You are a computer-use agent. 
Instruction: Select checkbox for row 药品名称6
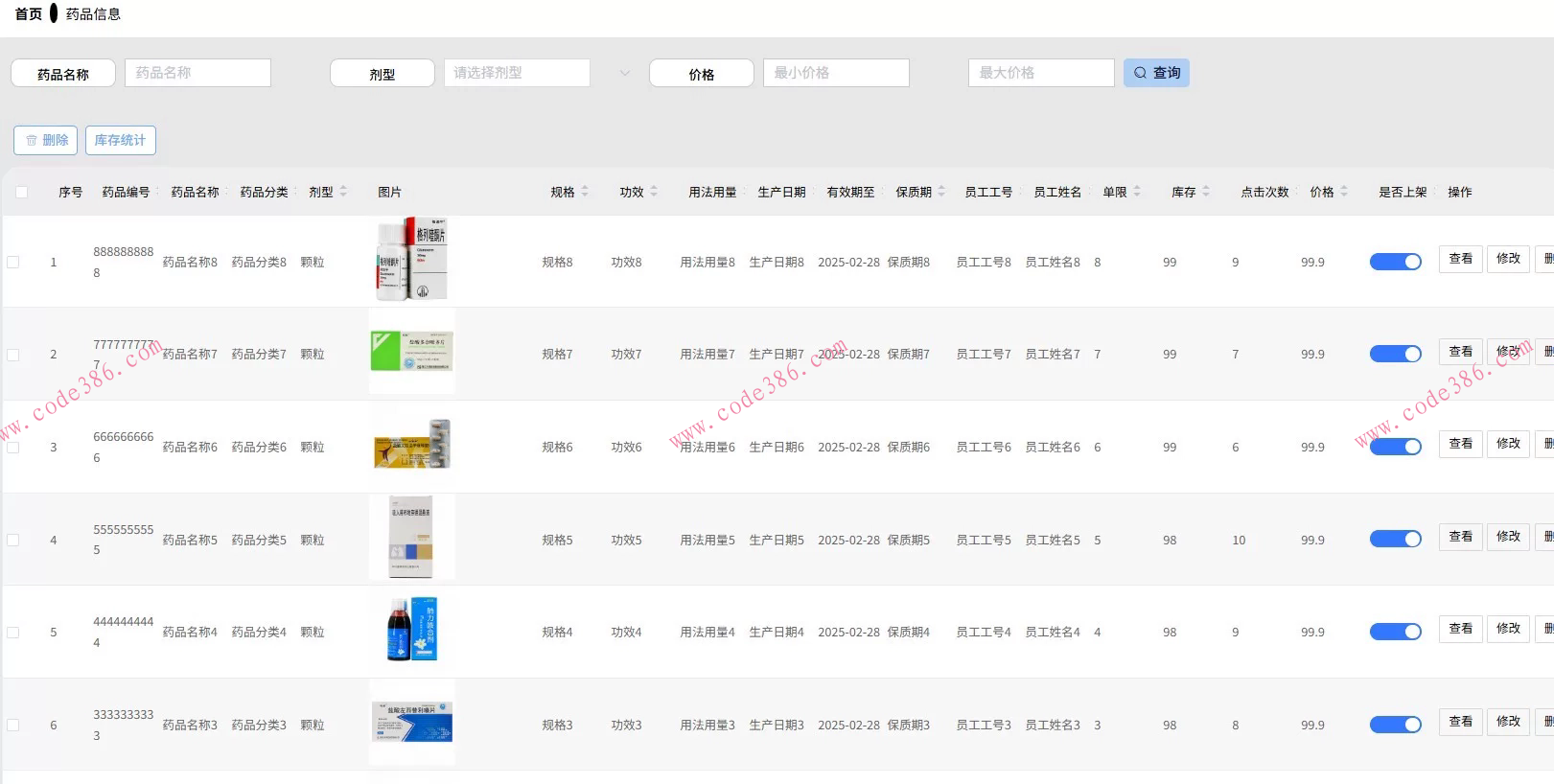13,447
